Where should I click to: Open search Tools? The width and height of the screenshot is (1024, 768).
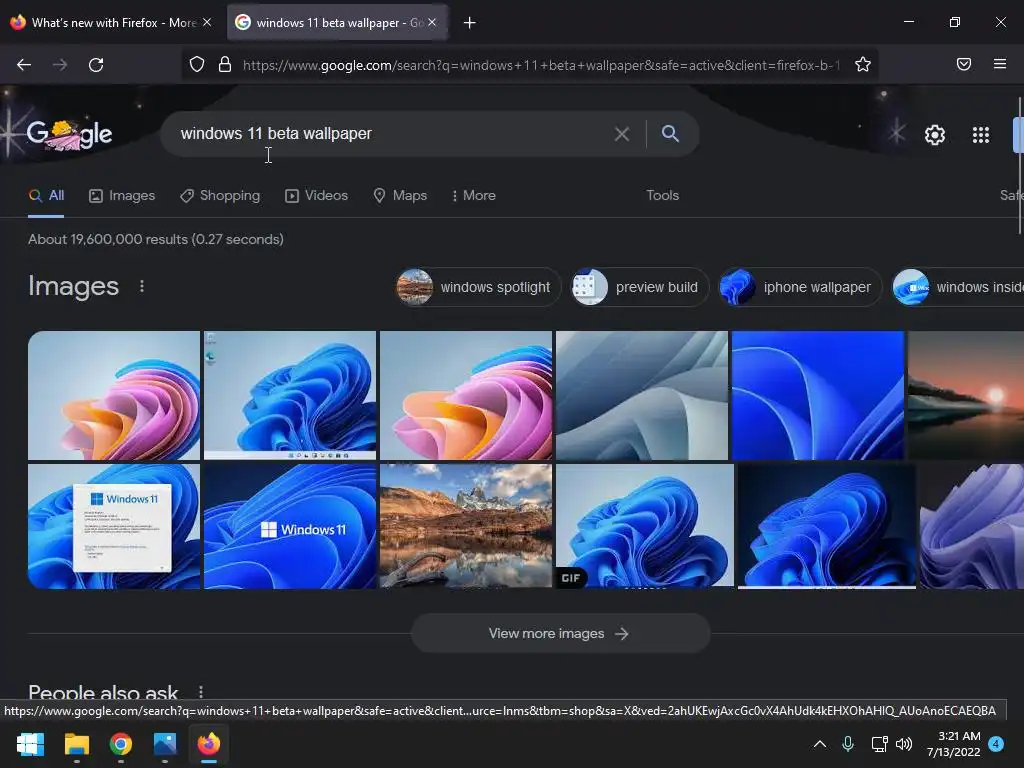coord(662,195)
